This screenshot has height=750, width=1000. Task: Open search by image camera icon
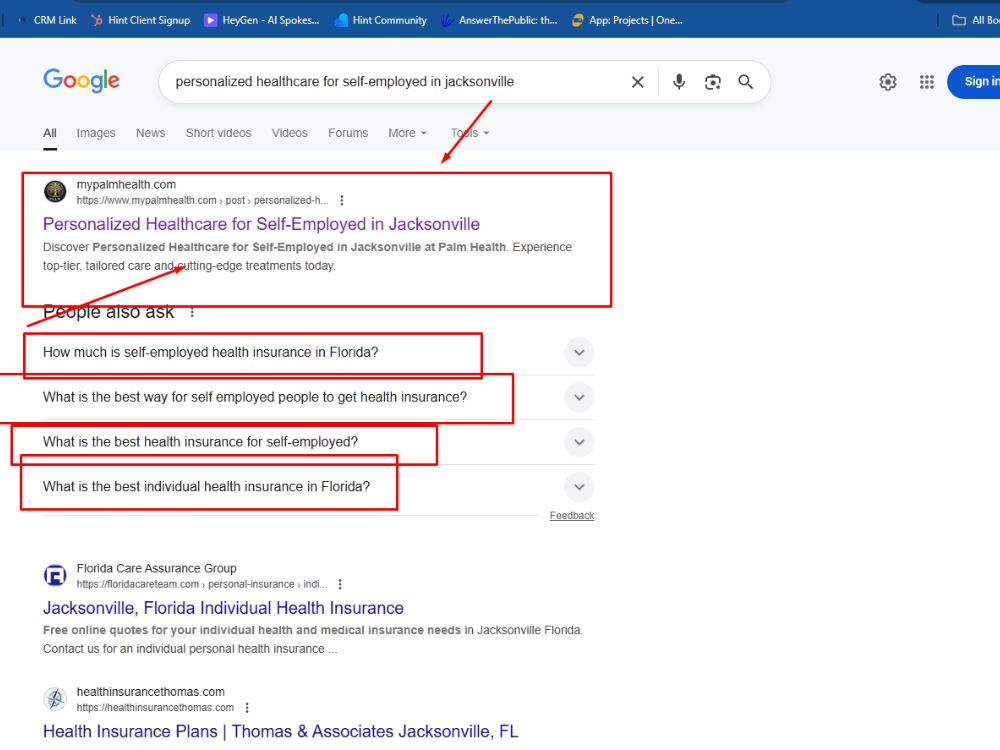(x=712, y=82)
